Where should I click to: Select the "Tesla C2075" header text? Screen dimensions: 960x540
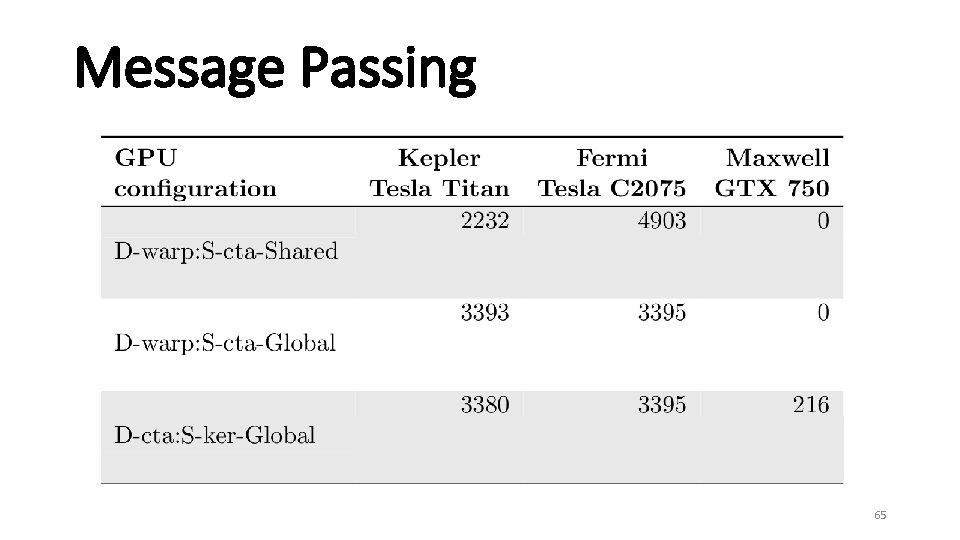[612, 188]
